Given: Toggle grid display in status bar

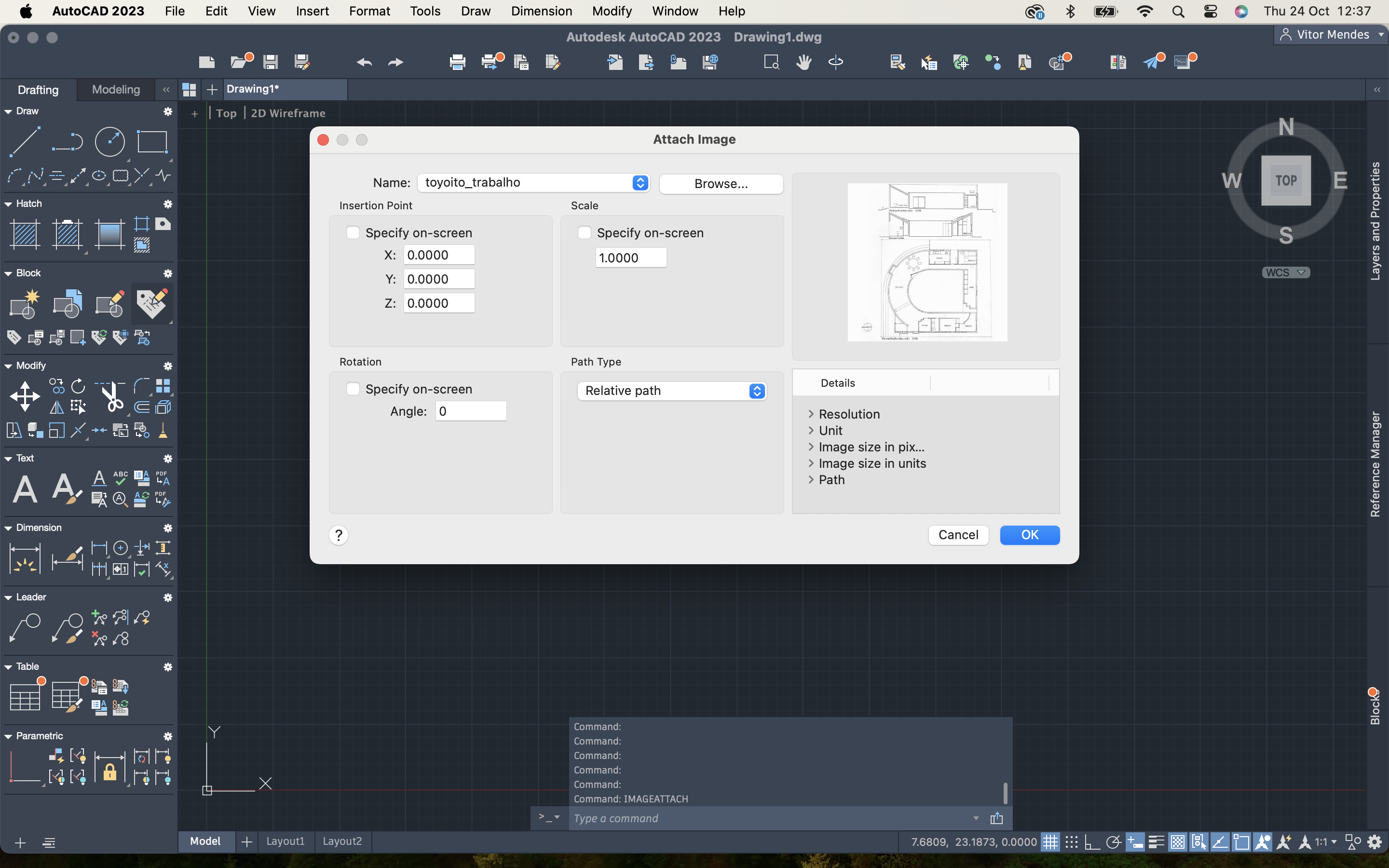Looking at the screenshot, I should tap(1050, 842).
